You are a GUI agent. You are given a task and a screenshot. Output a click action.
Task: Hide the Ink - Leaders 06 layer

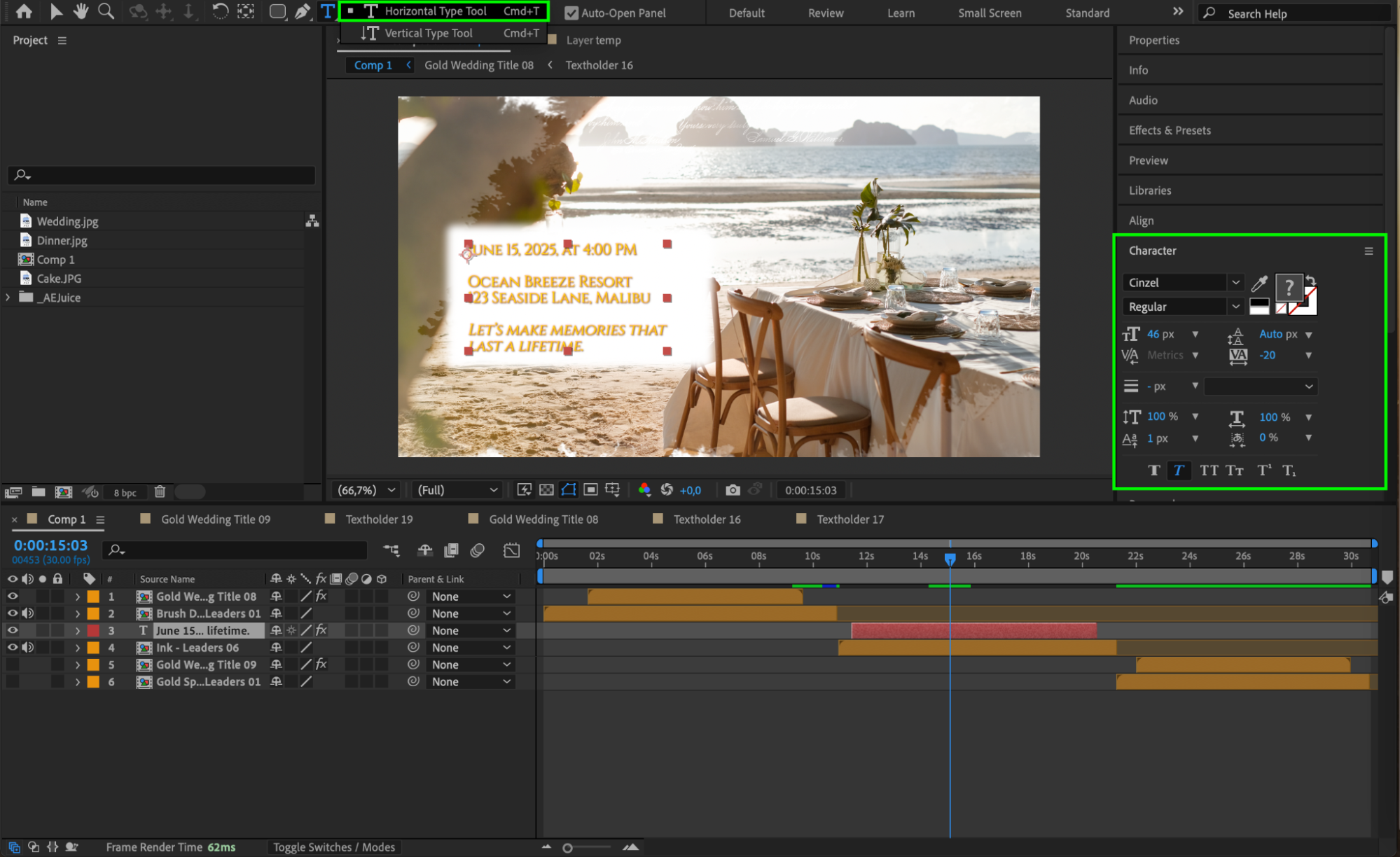pyautogui.click(x=13, y=648)
